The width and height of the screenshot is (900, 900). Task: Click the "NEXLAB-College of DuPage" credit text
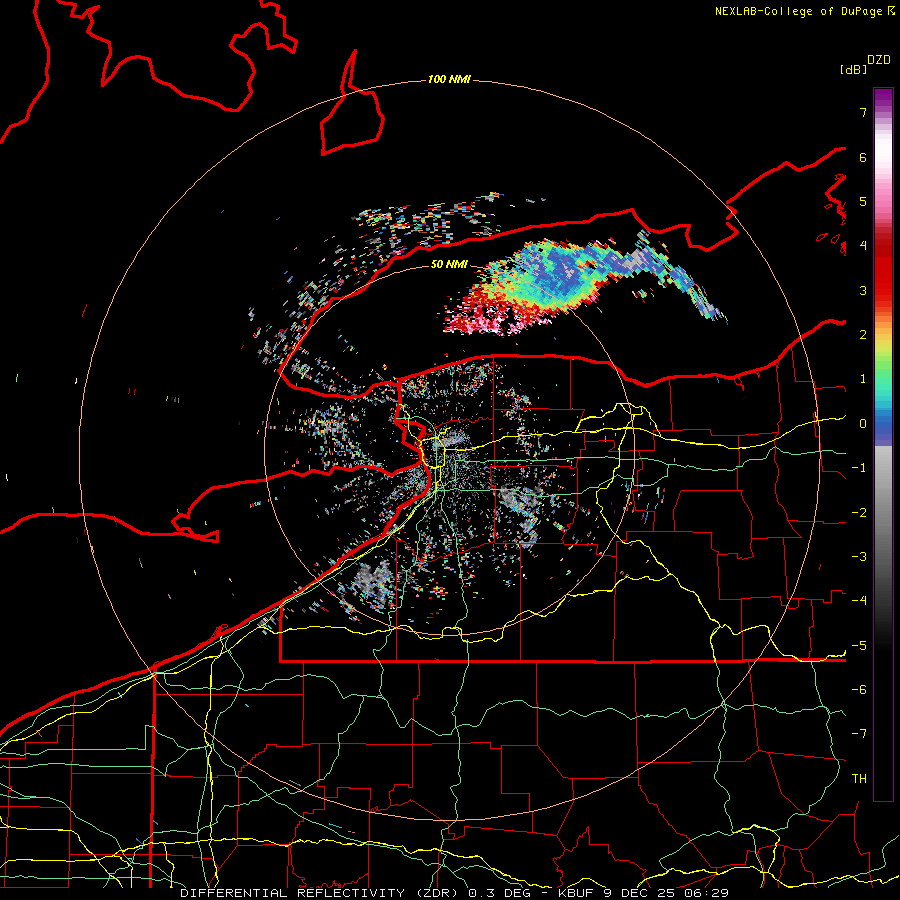(x=798, y=11)
